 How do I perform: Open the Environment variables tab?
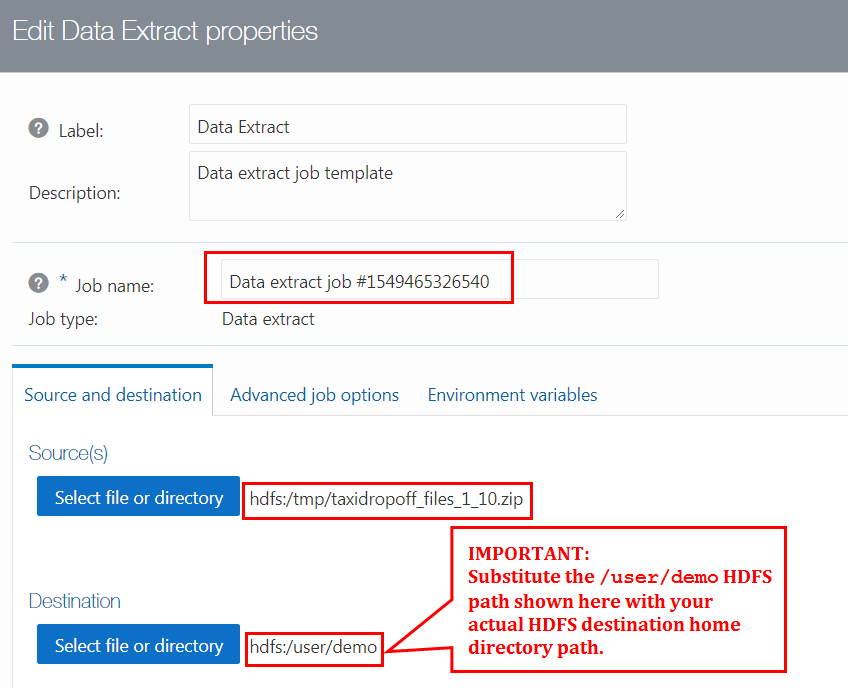(512, 395)
